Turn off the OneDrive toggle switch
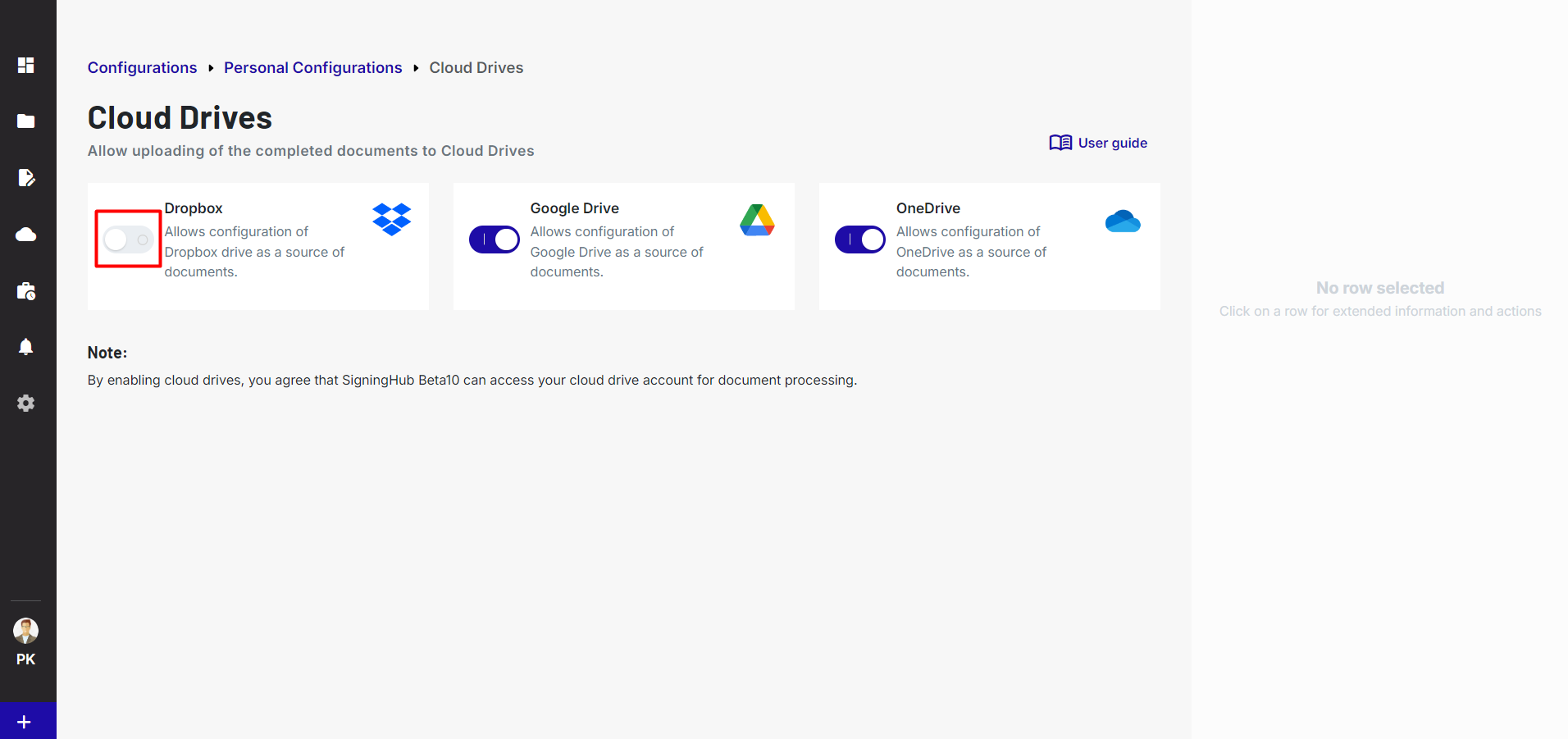Viewport: 1568px width, 739px height. pyautogui.click(x=860, y=239)
